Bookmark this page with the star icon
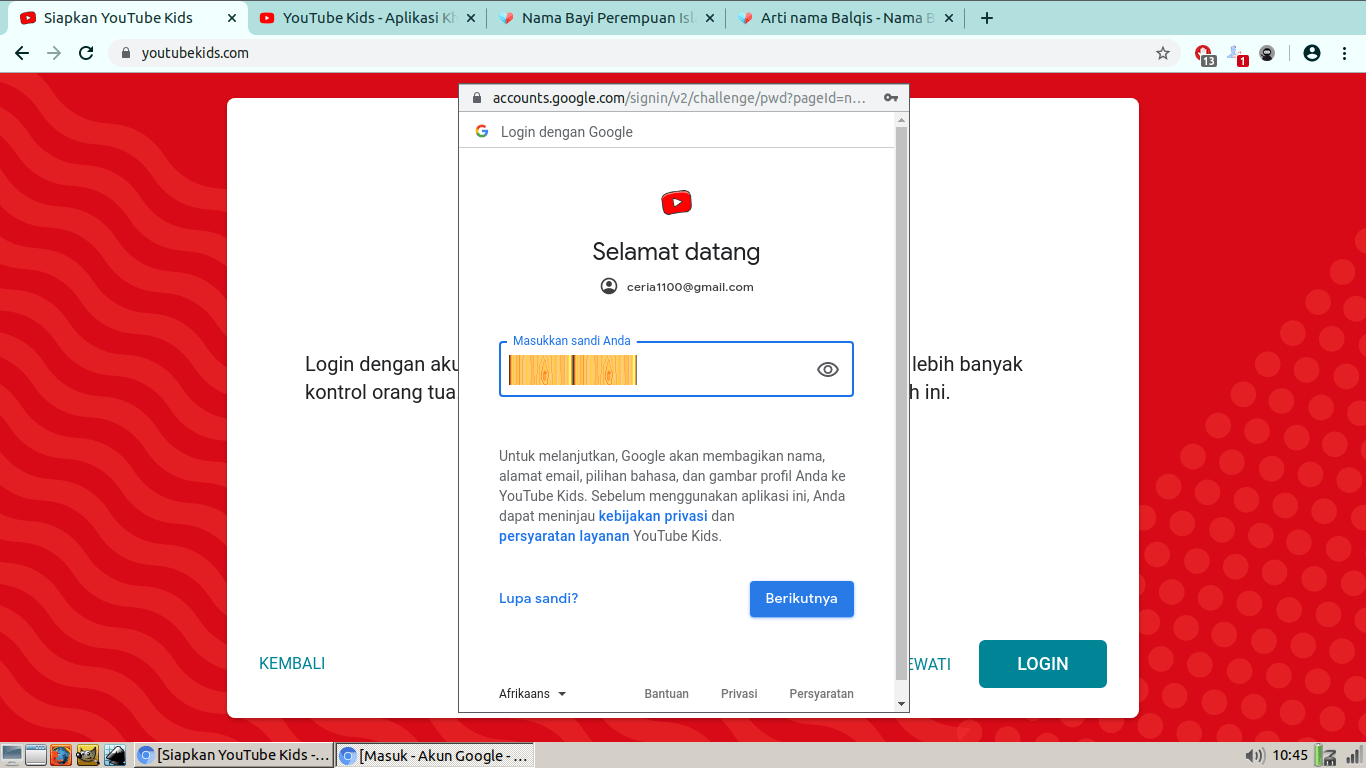This screenshot has width=1366, height=768. pyautogui.click(x=1162, y=53)
